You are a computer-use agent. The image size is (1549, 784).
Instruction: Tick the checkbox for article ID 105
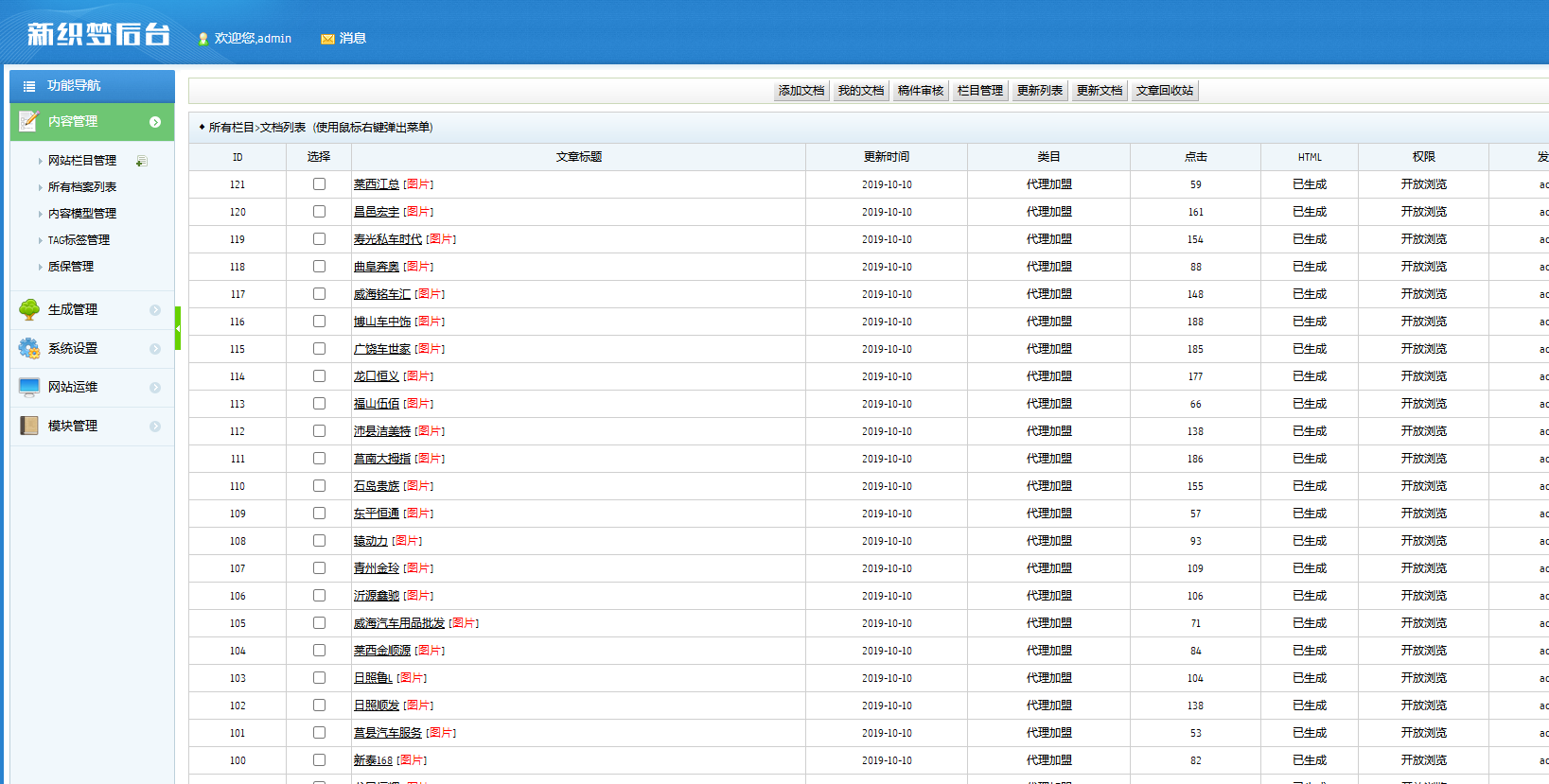(319, 623)
